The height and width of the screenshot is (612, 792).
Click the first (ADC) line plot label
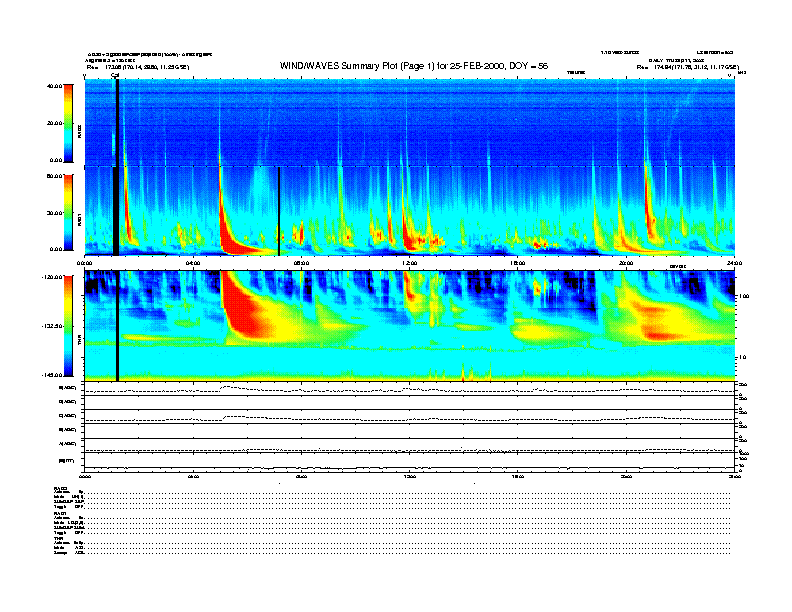click(x=68, y=388)
